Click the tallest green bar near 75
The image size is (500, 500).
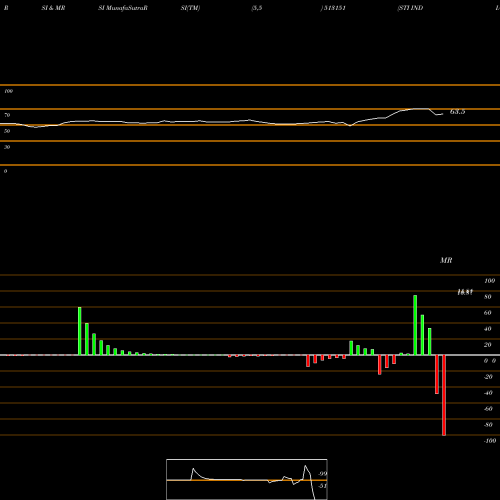[415, 325]
